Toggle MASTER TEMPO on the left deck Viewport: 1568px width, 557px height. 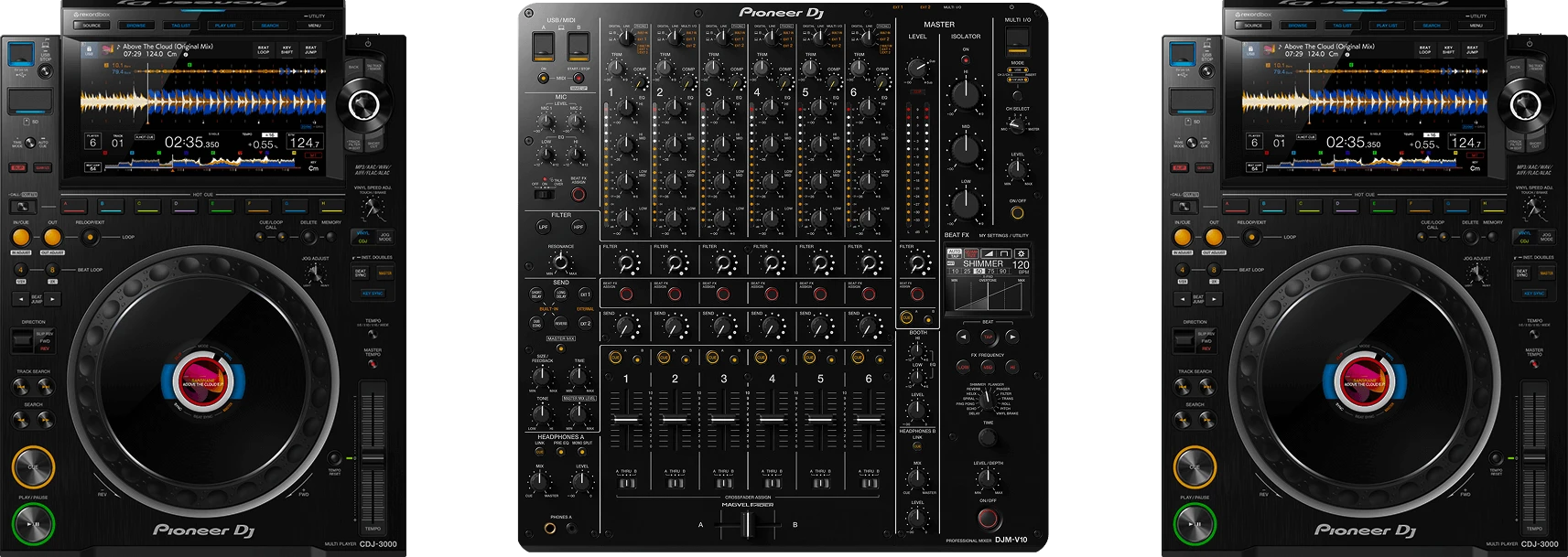click(x=373, y=362)
